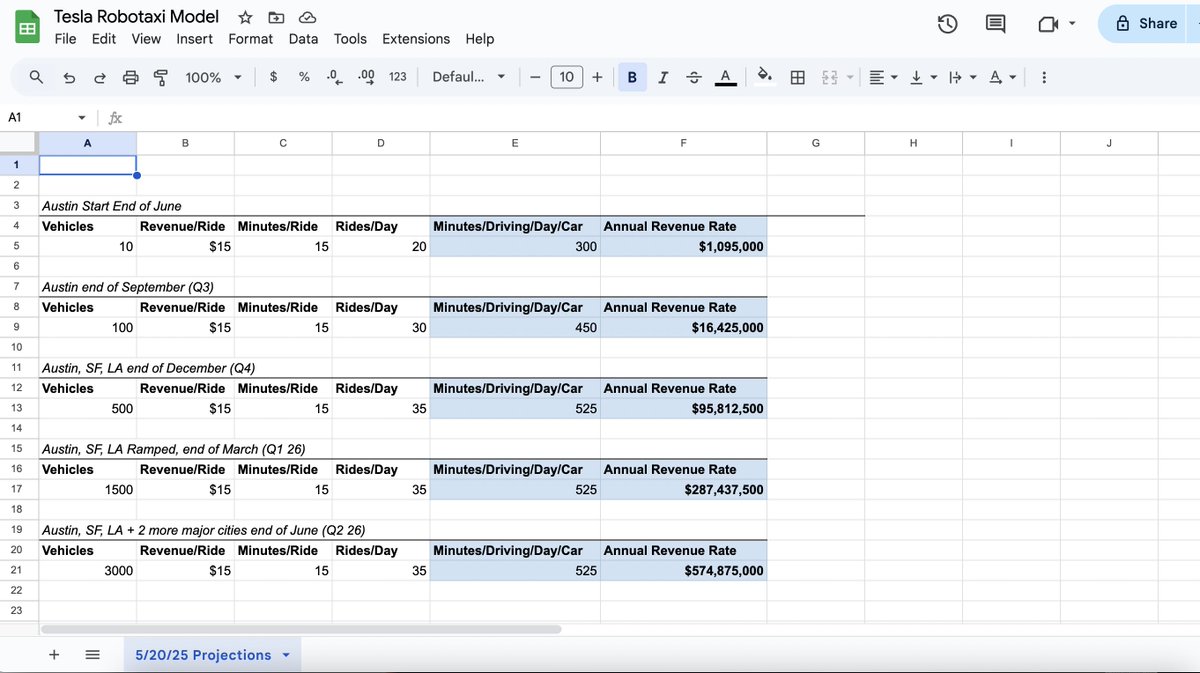Open the Edit menu

[x=104, y=39]
